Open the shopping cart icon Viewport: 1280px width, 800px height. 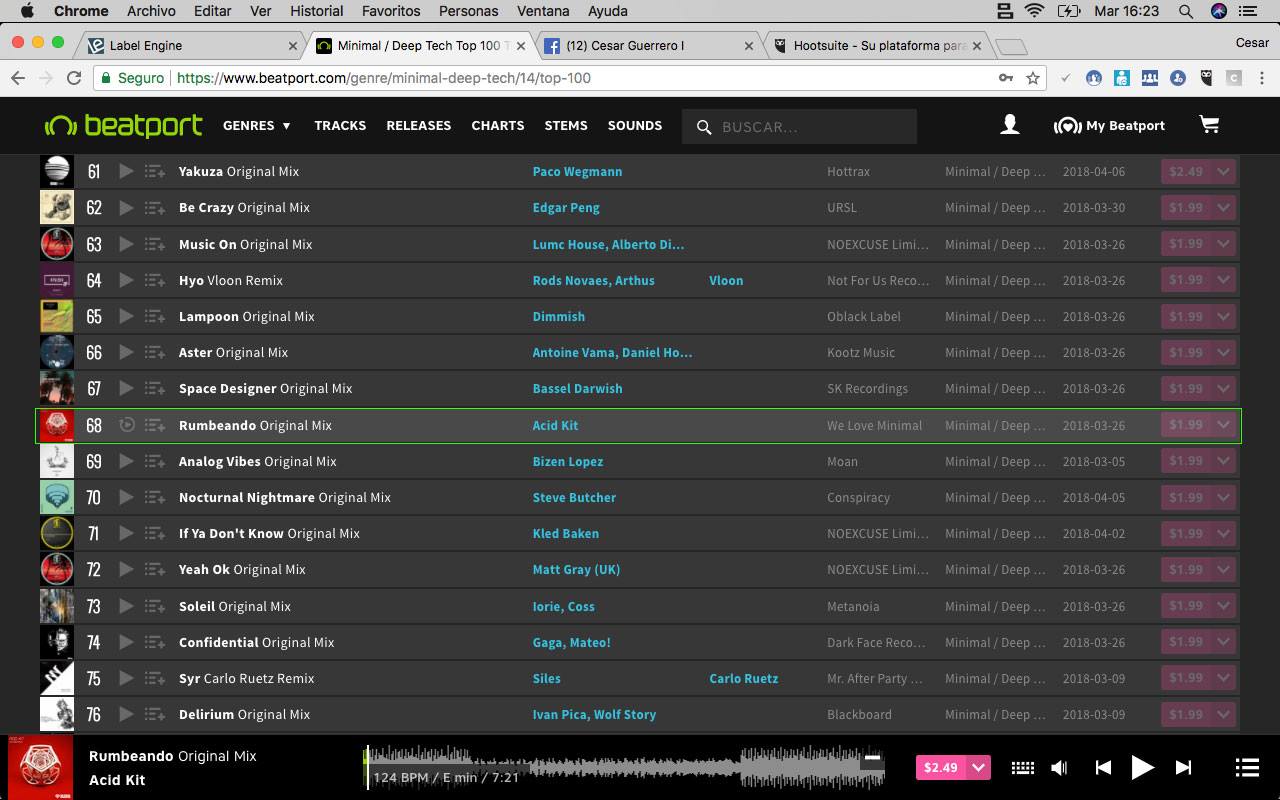[x=1209, y=125]
